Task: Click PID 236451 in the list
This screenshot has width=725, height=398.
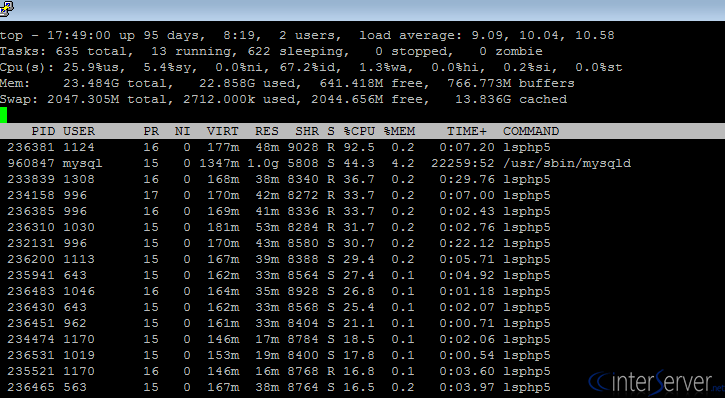Action: (x=31, y=323)
